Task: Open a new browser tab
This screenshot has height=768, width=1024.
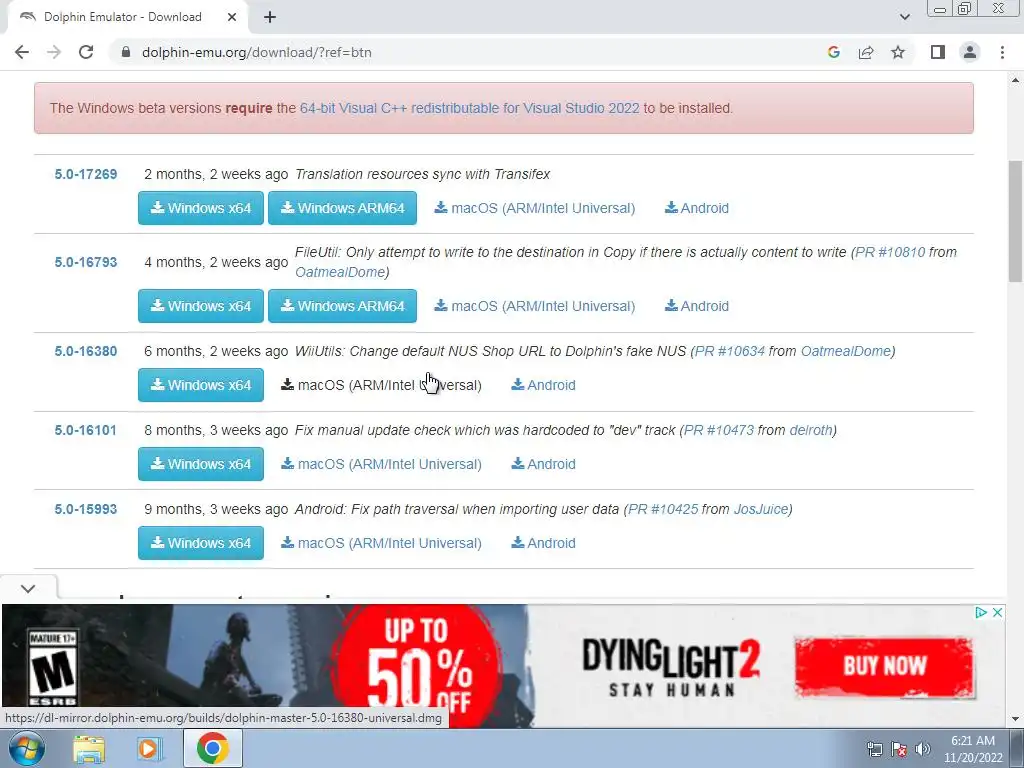Action: 270,17
